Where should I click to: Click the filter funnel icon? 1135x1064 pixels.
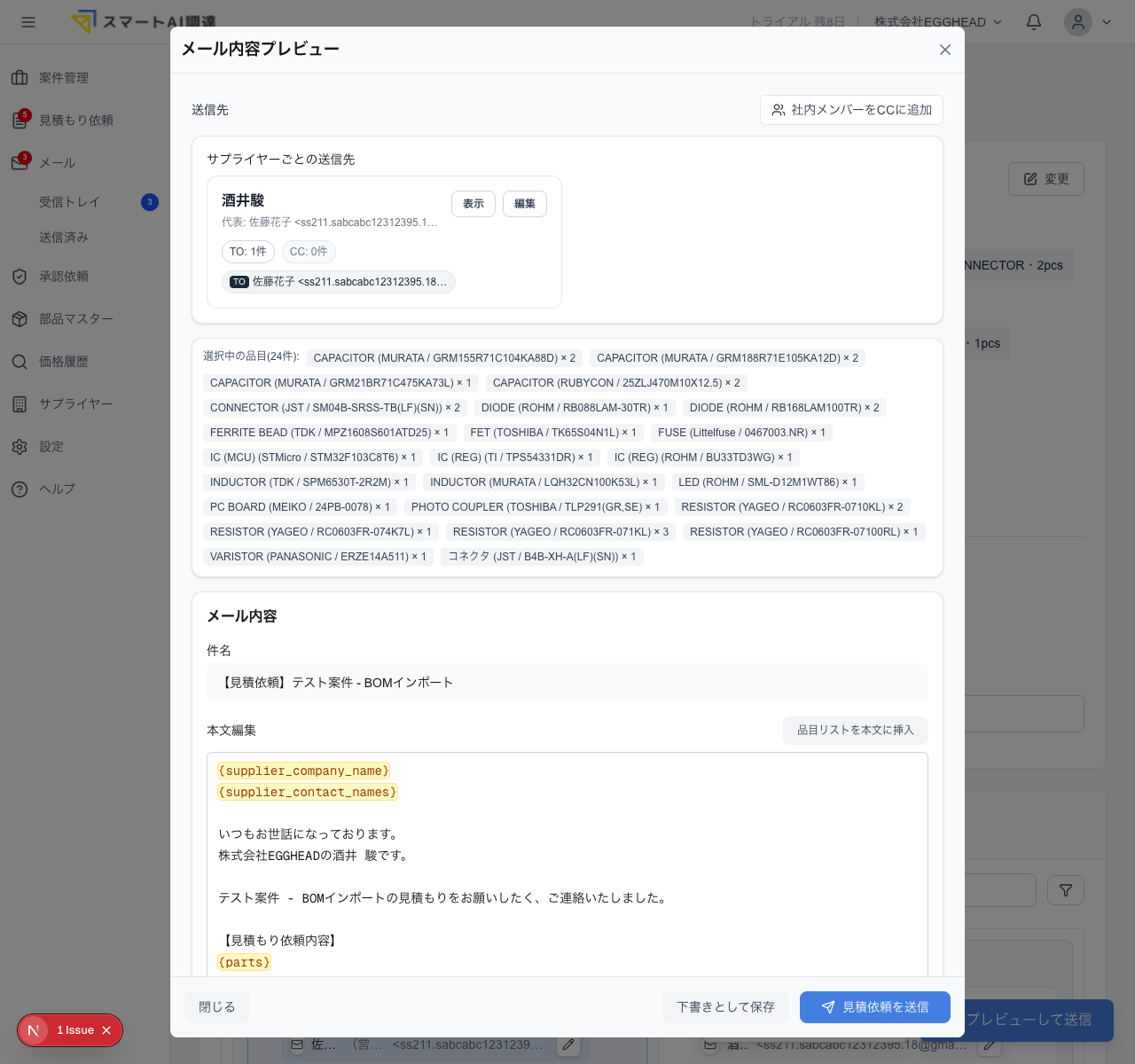(x=1066, y=890)
